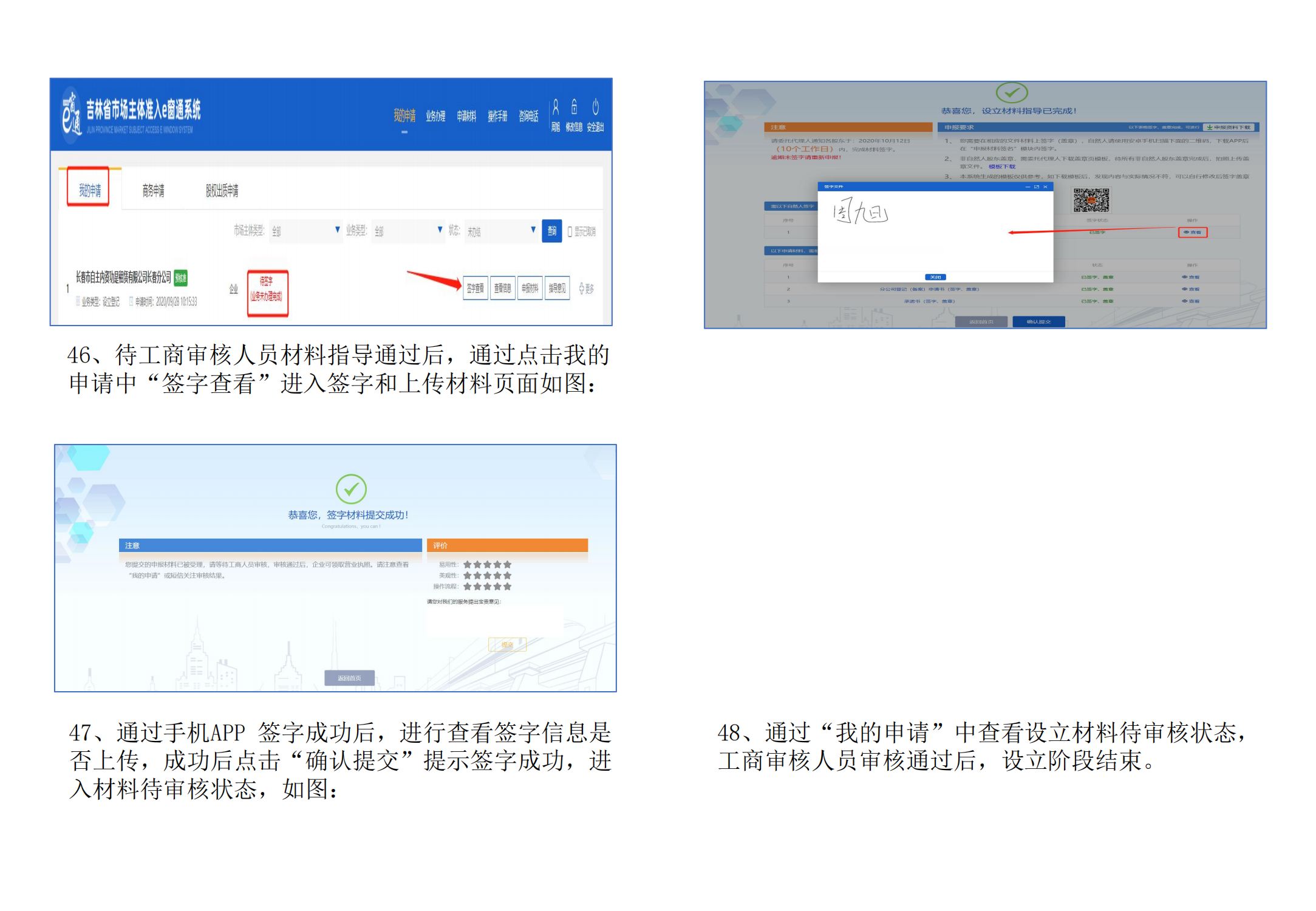Rate 易用性 with the first star
1316x911 pixels.
pos(468,565)
